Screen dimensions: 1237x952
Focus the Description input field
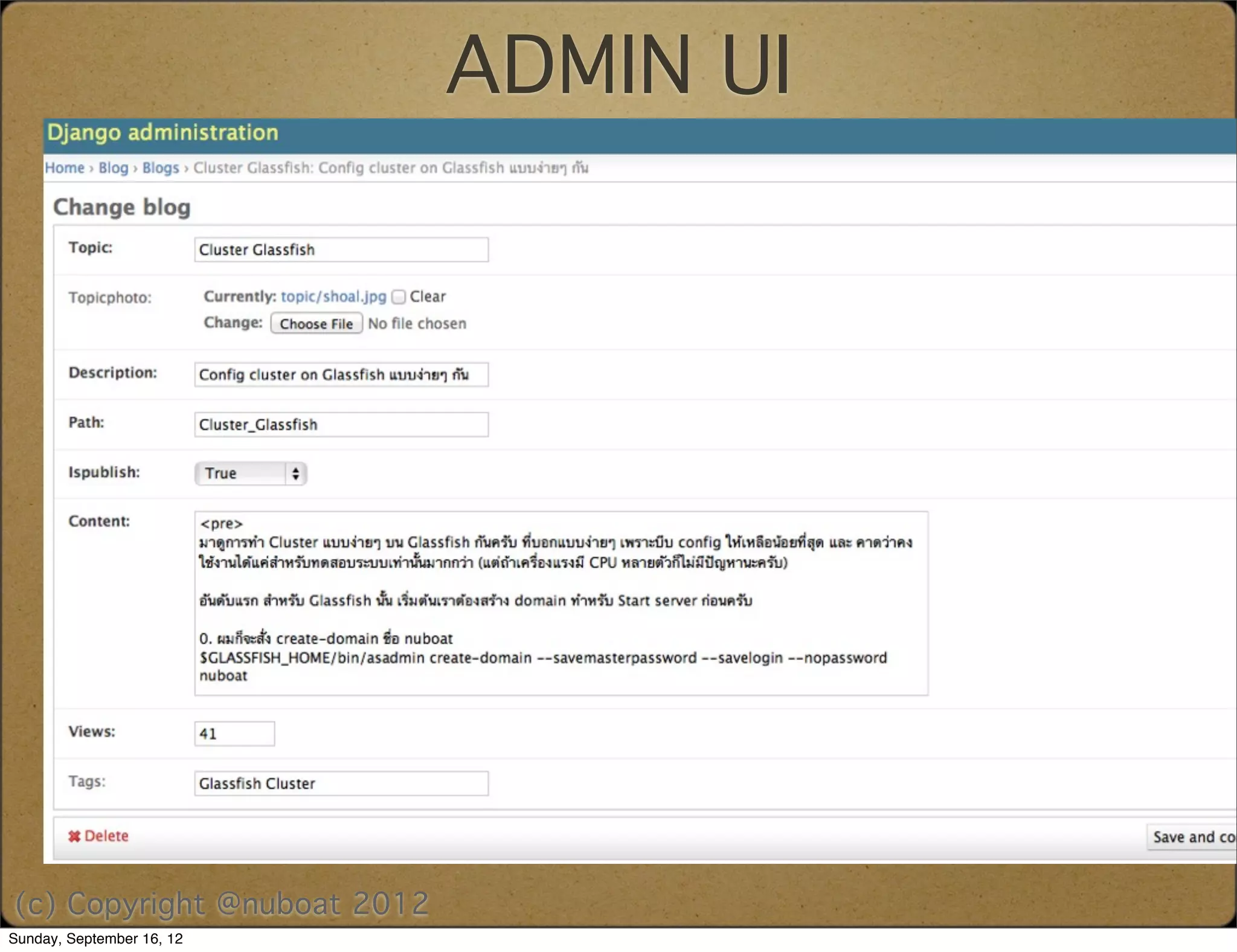341,375
